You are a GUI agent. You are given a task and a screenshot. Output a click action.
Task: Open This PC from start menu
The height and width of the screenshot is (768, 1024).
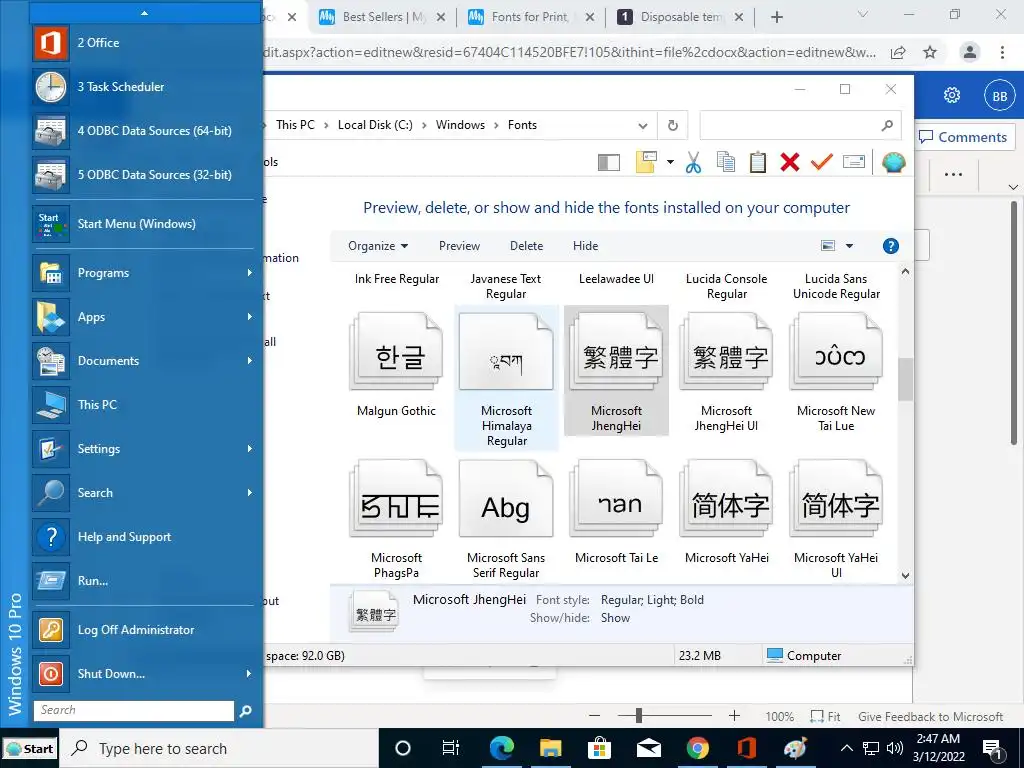147,405
